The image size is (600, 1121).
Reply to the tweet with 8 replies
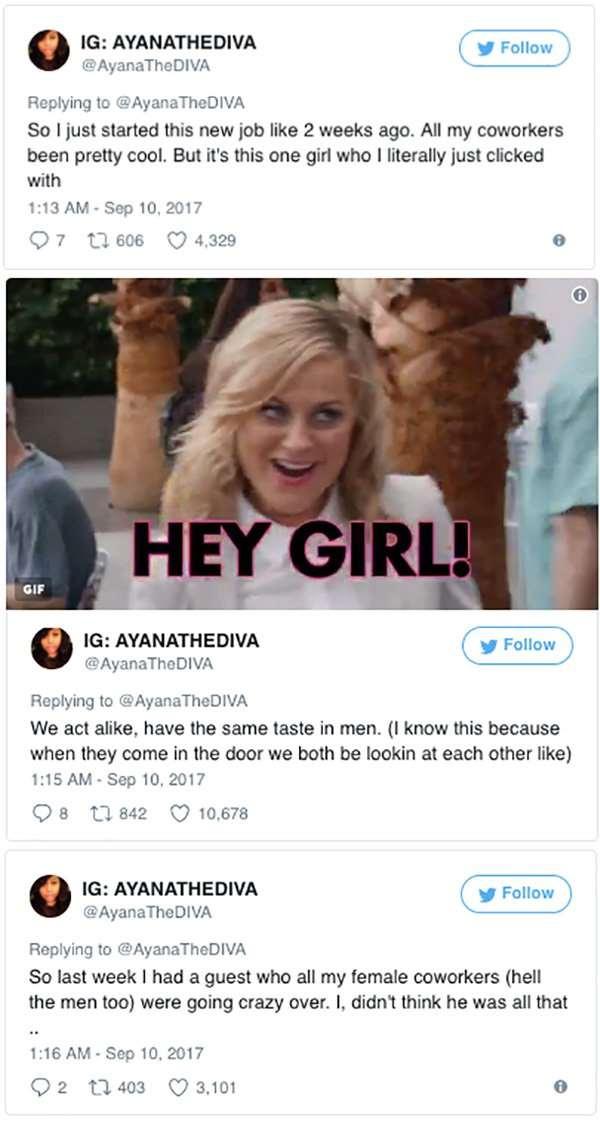tap(41, 813)
